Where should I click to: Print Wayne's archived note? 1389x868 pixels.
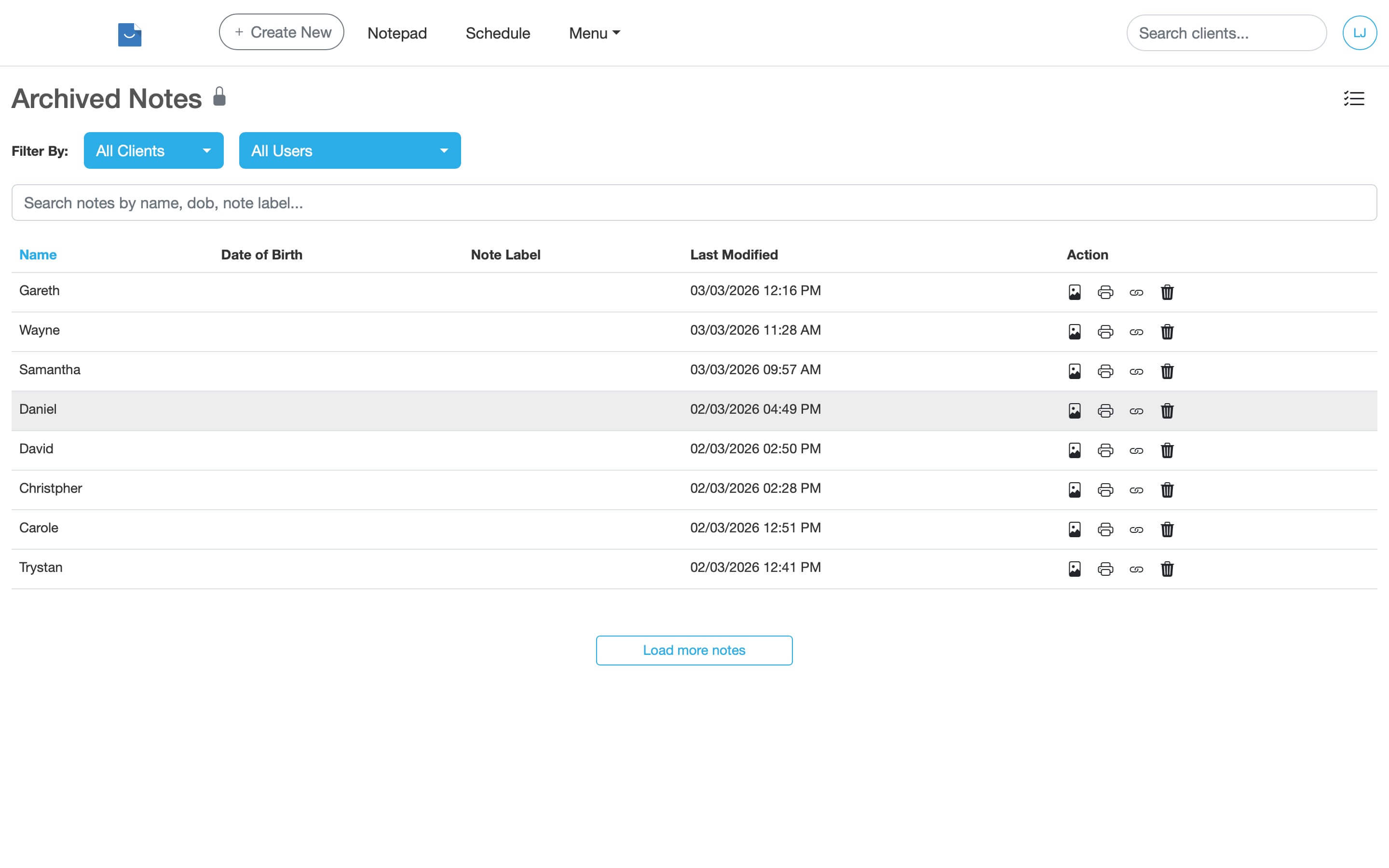point(1105,331)
